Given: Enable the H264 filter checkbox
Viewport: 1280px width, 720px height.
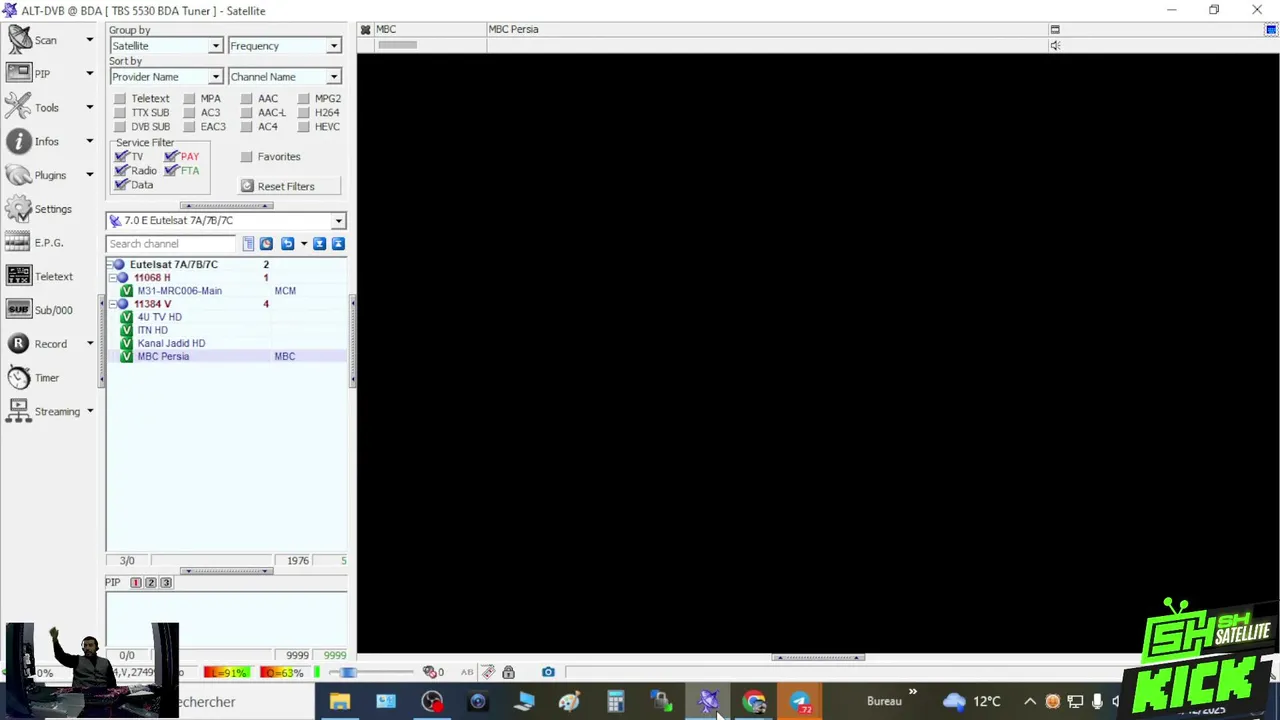Looking at the screenshot, I should [304, 113].
